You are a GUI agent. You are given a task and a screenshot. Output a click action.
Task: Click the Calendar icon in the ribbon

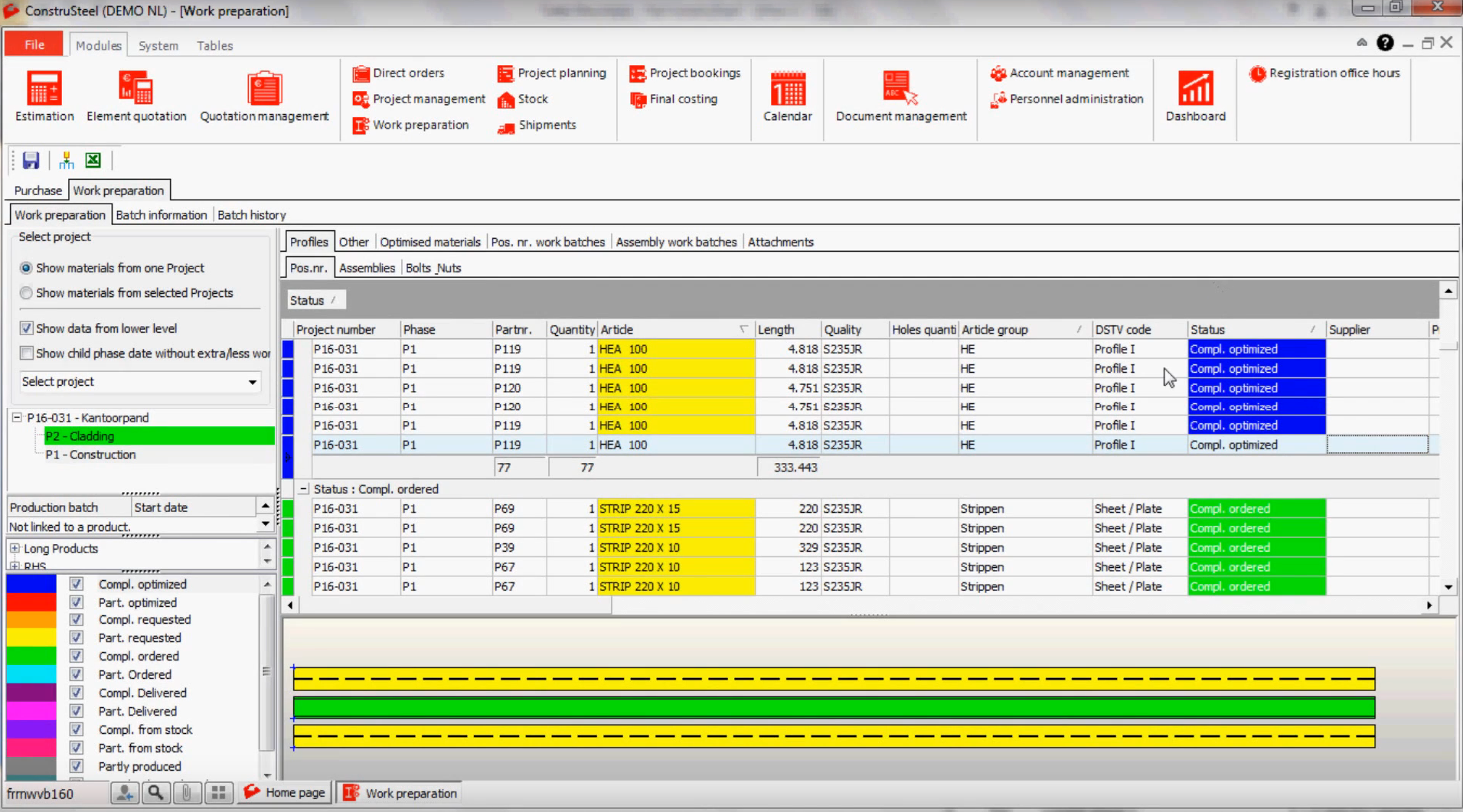coord(787,89)
